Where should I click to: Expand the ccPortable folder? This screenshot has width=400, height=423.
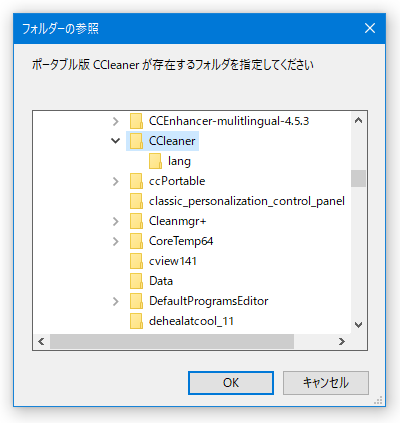(x=116, y=181)
